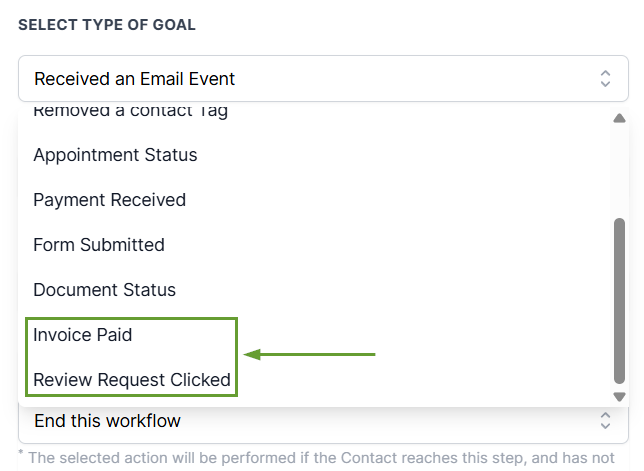Select the Invoice Paid goal option
The image size is (644, 471).
[x=83, y=335]
